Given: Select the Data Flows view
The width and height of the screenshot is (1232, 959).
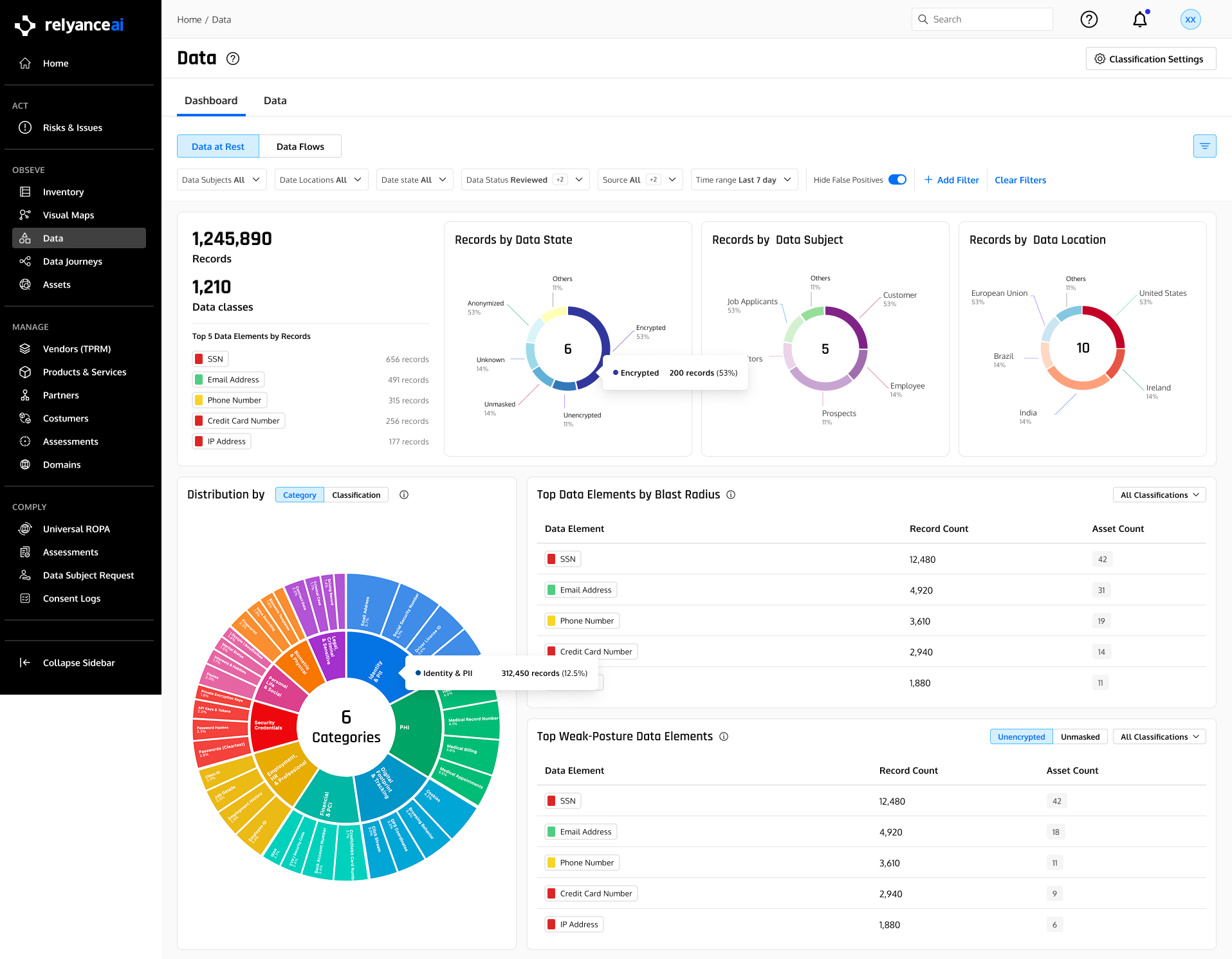Looking at the screenshot, I should [x=300, y=146].
